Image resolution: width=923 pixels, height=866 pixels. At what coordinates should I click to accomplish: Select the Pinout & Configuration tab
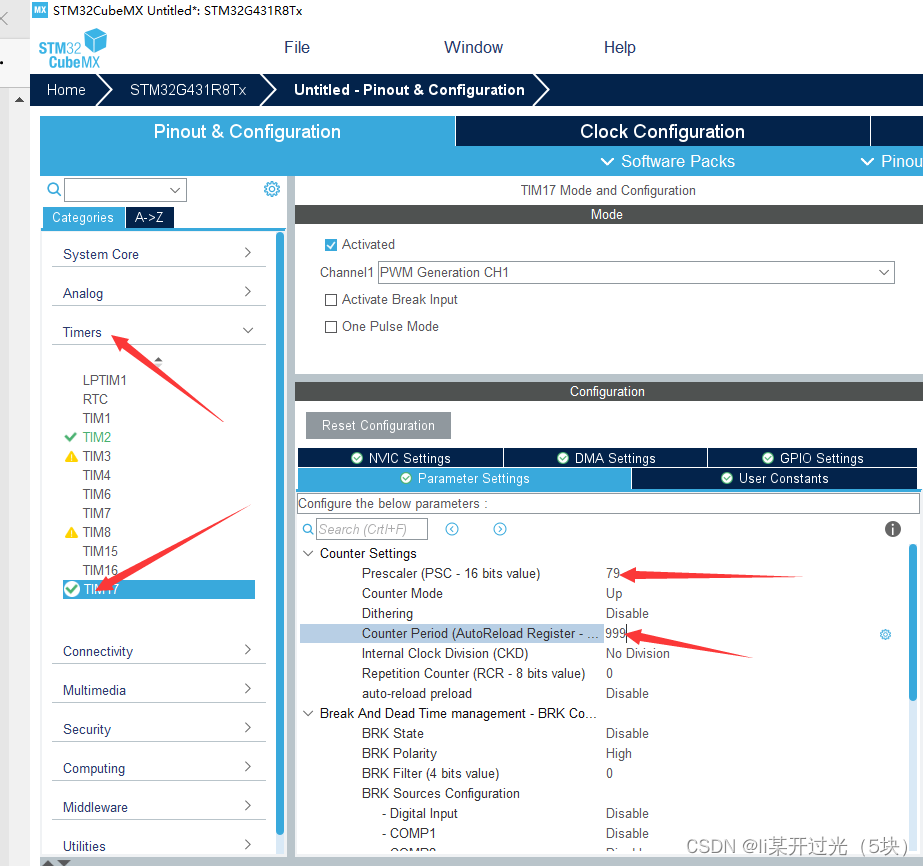tap(247, 131)
